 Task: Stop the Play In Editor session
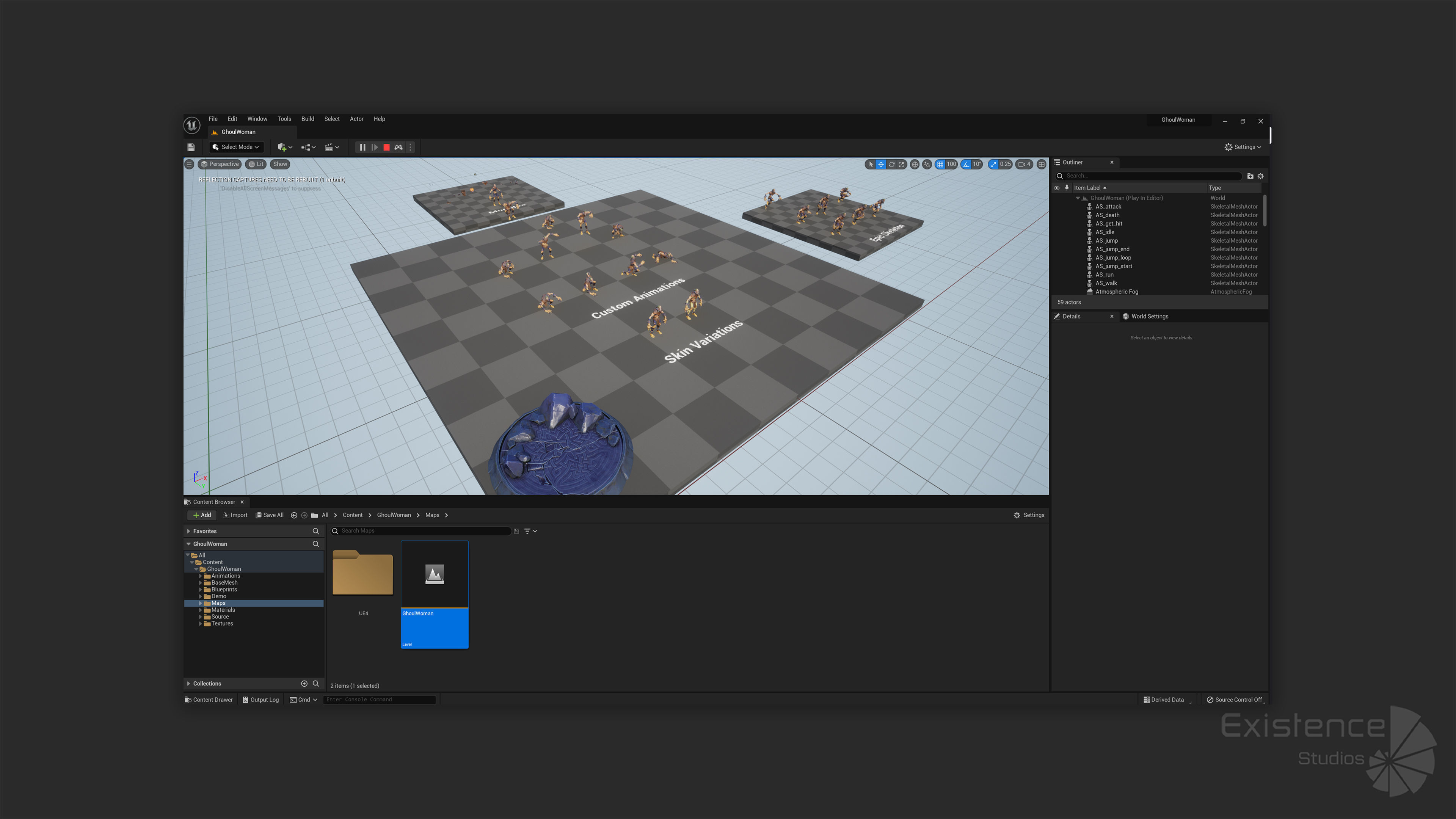pyautogui.click(x=387, y=147)
